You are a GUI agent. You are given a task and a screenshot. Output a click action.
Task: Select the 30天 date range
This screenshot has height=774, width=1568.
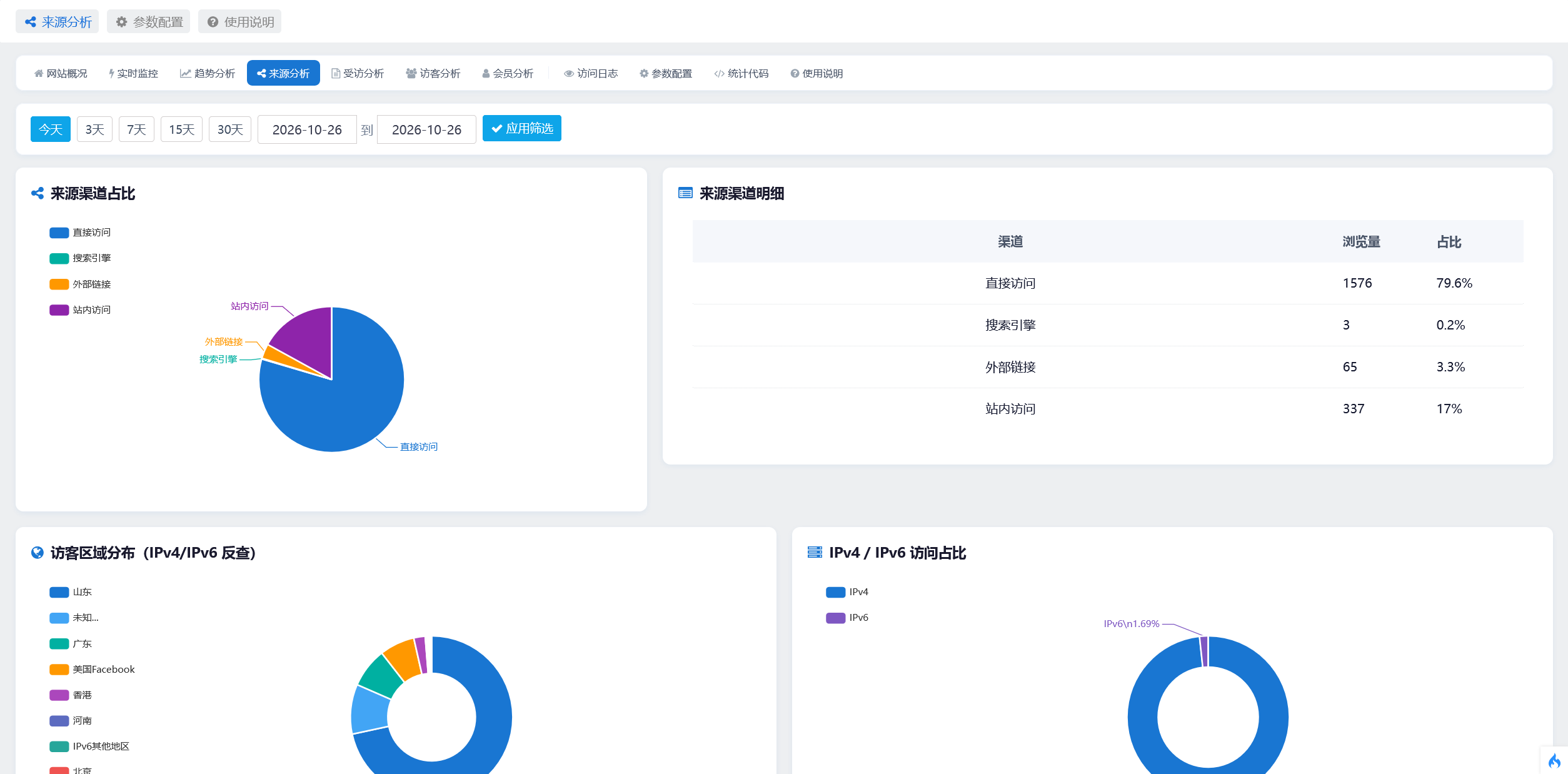click(230, 129)
